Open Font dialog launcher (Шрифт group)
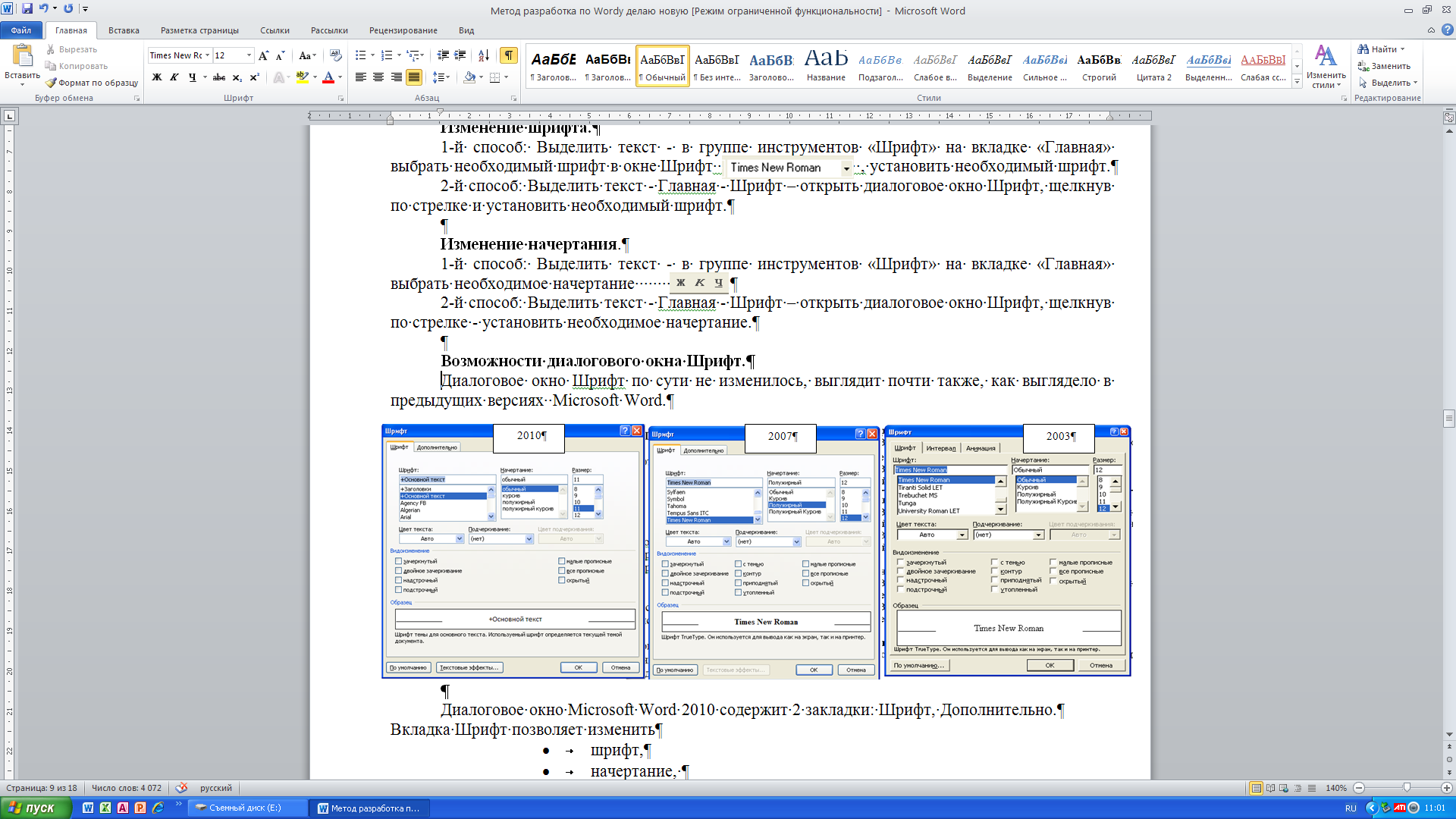The image size is (1456, 819). tap(340, 99)
